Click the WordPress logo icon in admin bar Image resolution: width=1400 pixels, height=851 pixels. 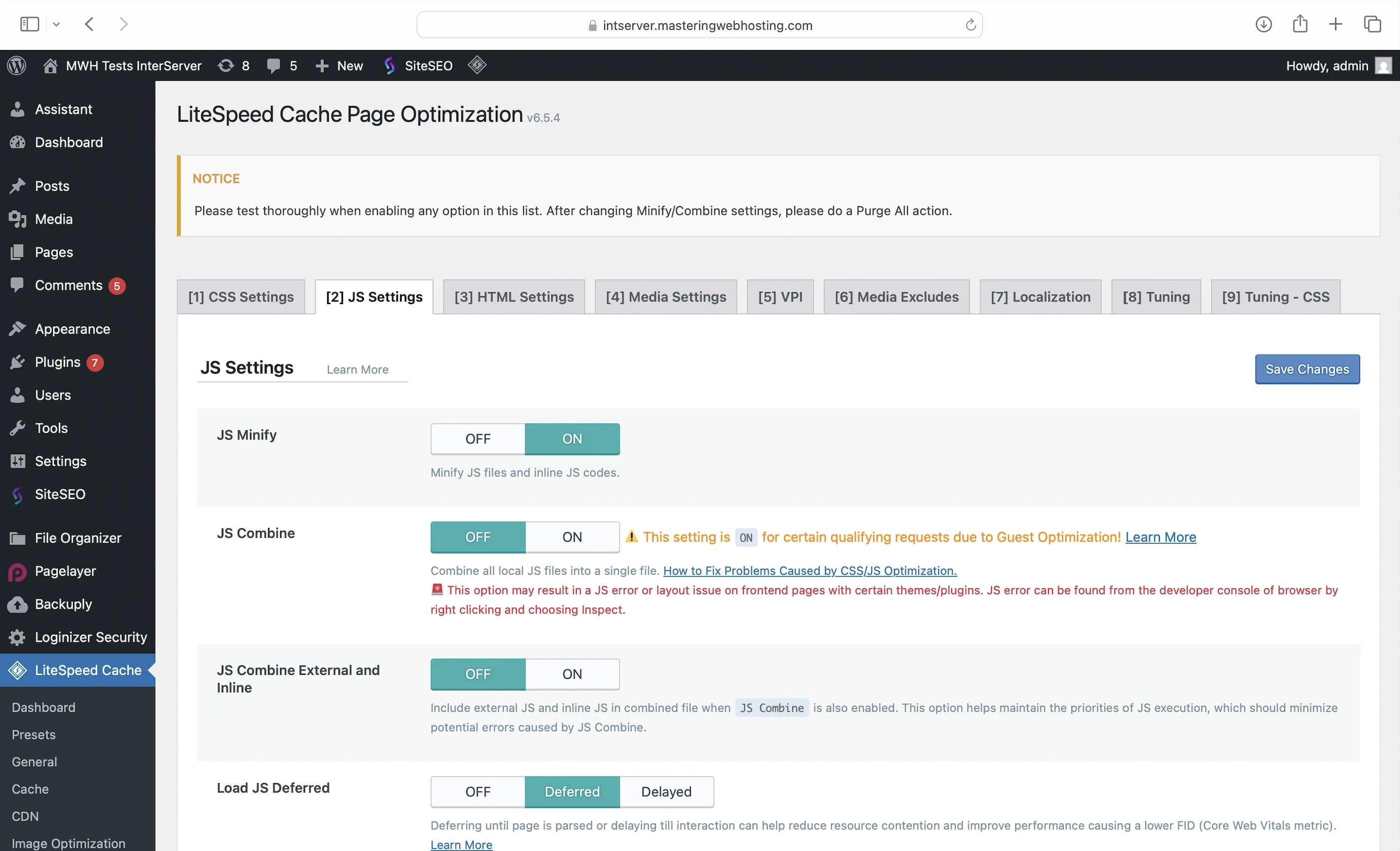pos(17,65)
